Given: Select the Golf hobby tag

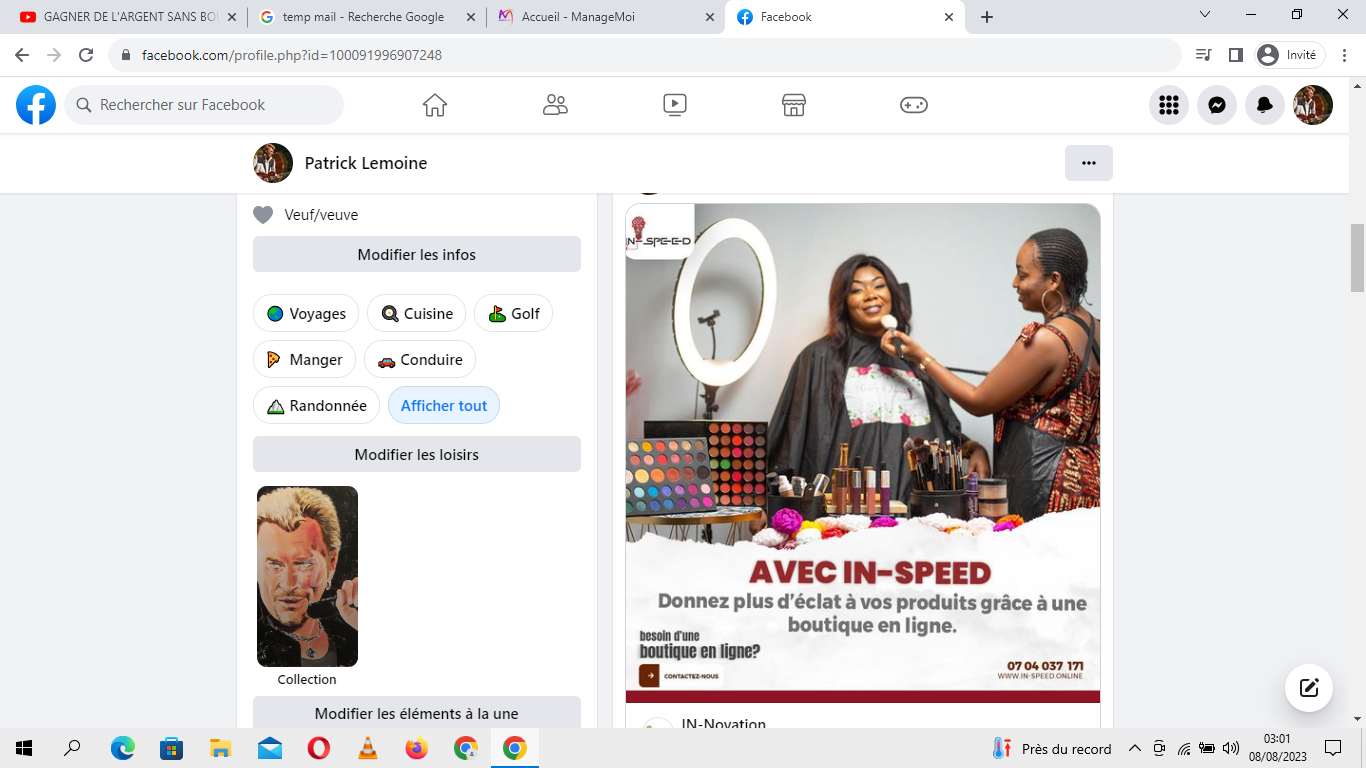Looking at the screenshot, I should tap(513, 314).
